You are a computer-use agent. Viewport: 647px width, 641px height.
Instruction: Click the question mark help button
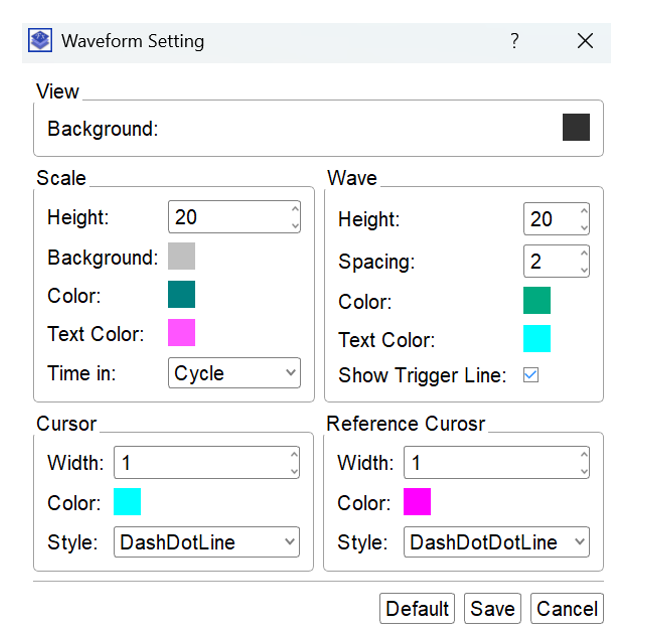(514, 41)
